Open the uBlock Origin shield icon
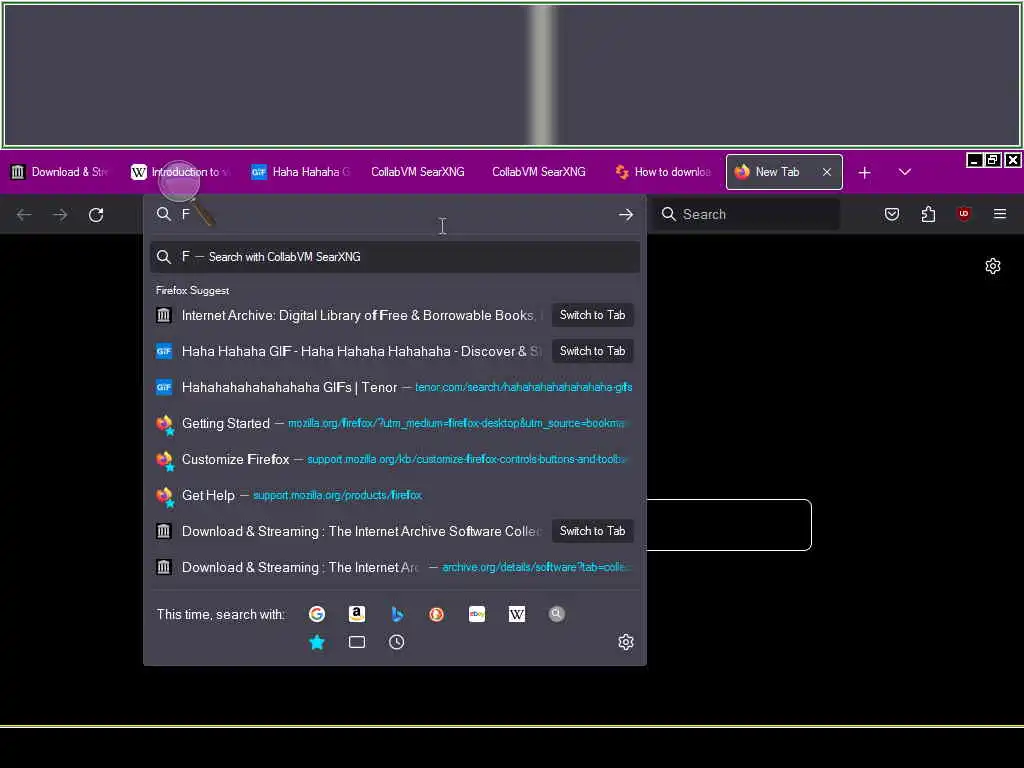 [x=963, y=214]
